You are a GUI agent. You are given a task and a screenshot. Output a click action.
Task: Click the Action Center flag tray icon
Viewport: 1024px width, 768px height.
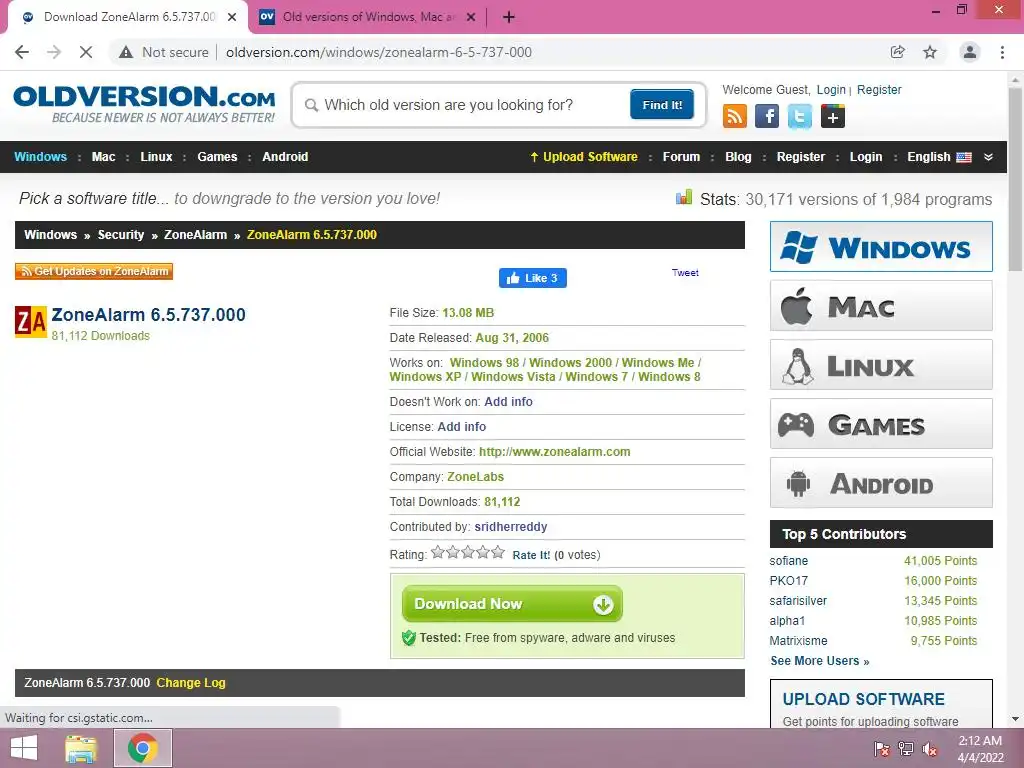(x=881, y=749)
